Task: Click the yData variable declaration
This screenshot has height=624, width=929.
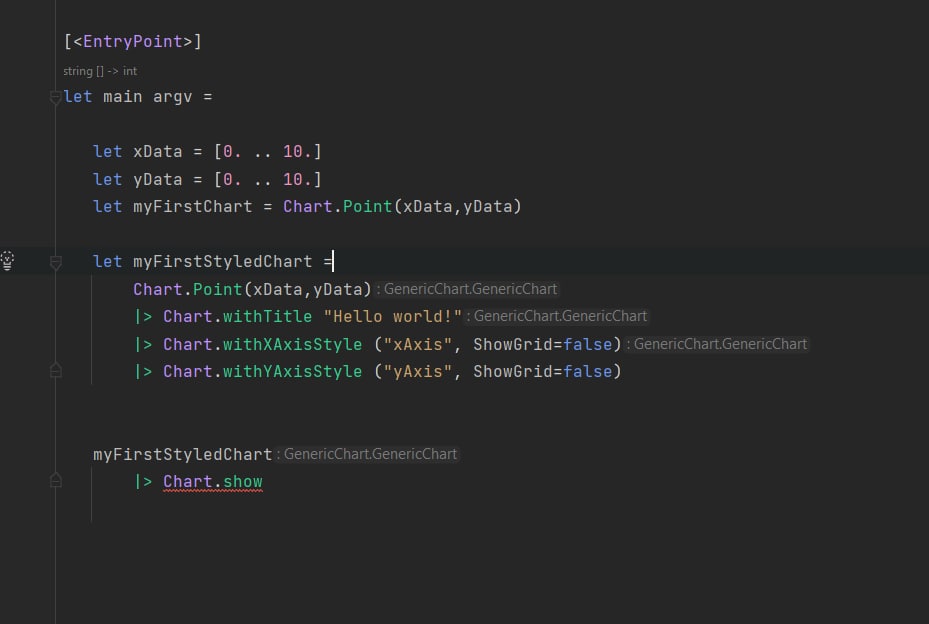Action: point(158,180)
